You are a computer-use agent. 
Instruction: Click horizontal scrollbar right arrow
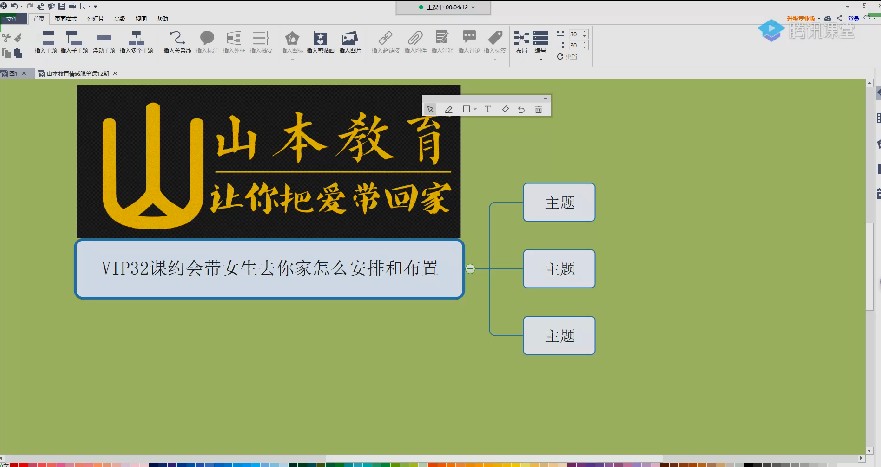click(x=862, y=459)
